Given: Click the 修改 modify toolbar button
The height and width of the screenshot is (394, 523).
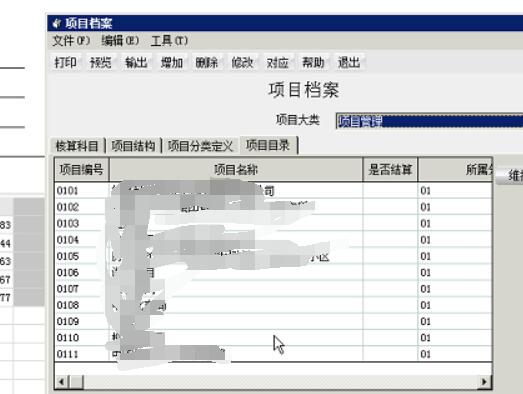Looking at the screenshot, I should click(x=242, y=62).
